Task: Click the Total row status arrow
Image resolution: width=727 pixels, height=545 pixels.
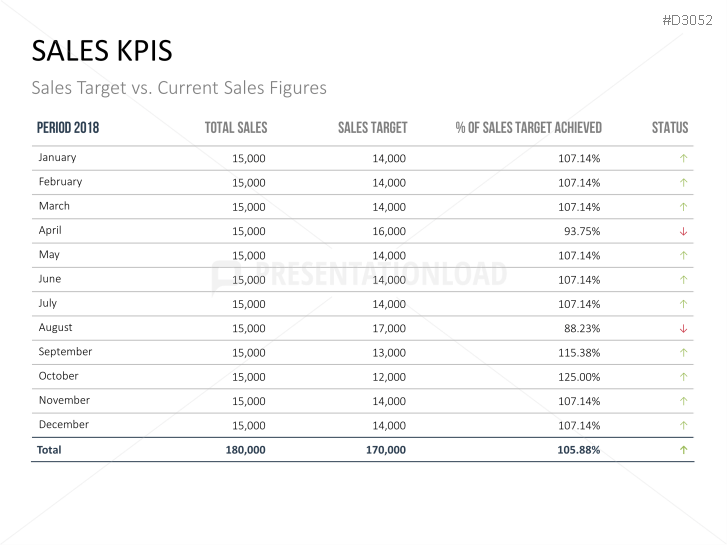Action: click(683, 450)
